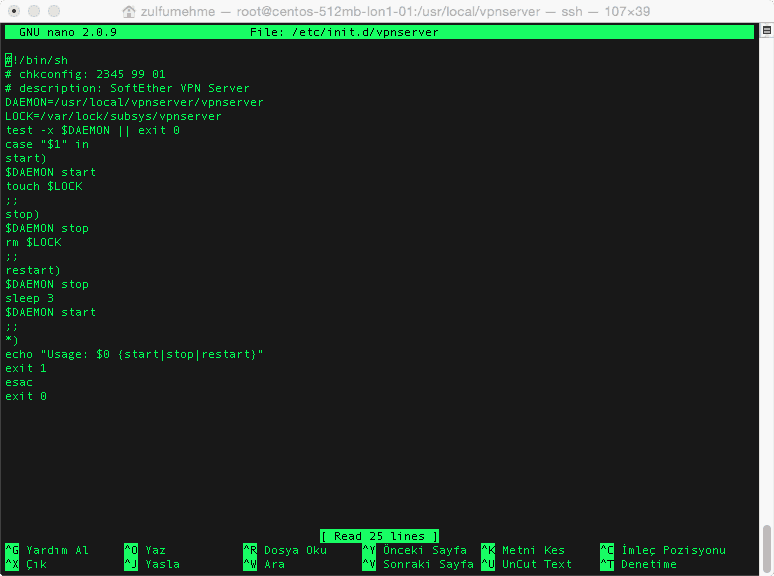
Task: Click the "Read 25 lines" status message
Action: tap(379, 536)
